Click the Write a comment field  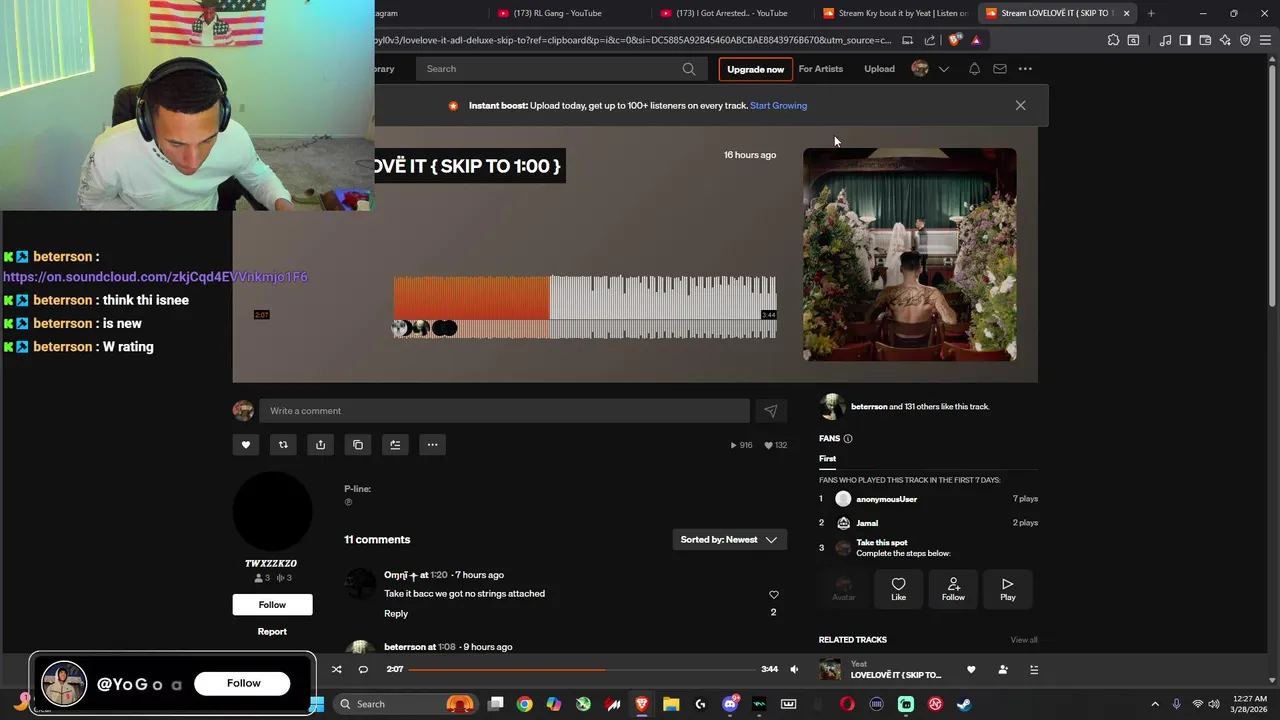pos(504,411)
